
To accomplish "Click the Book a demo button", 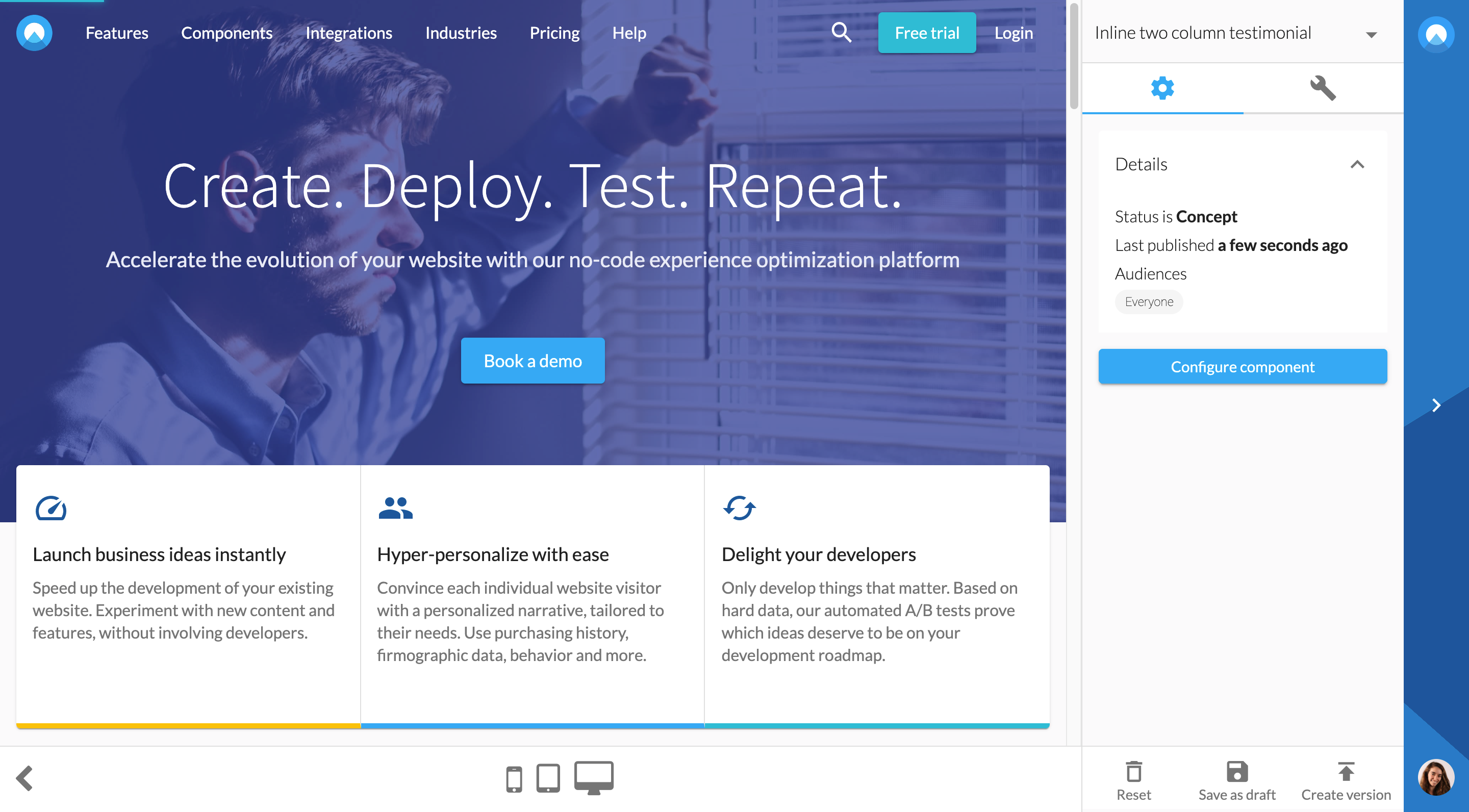I will [532, 361].
